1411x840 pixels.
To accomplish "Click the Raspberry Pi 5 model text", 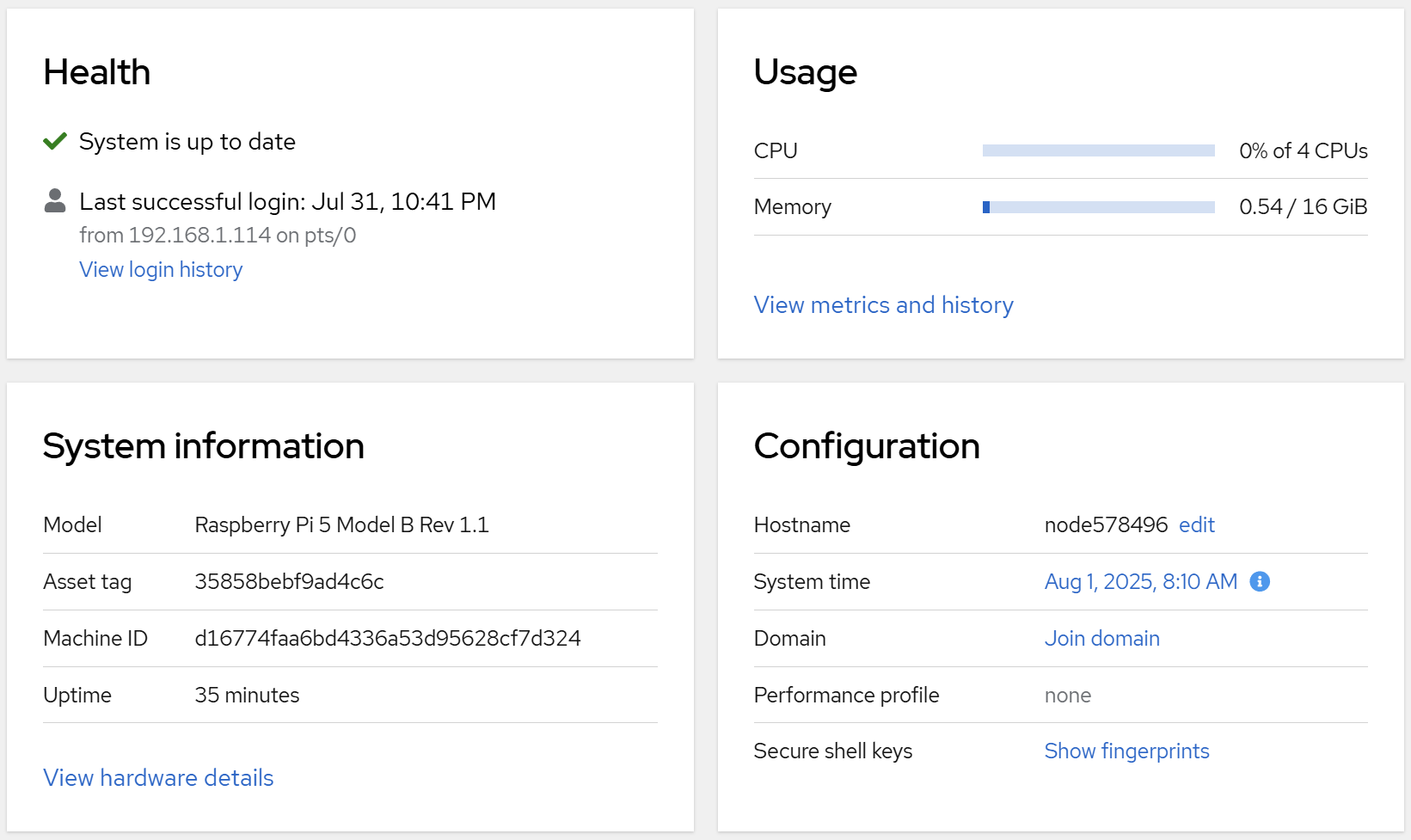I will (x=341, y=525).
